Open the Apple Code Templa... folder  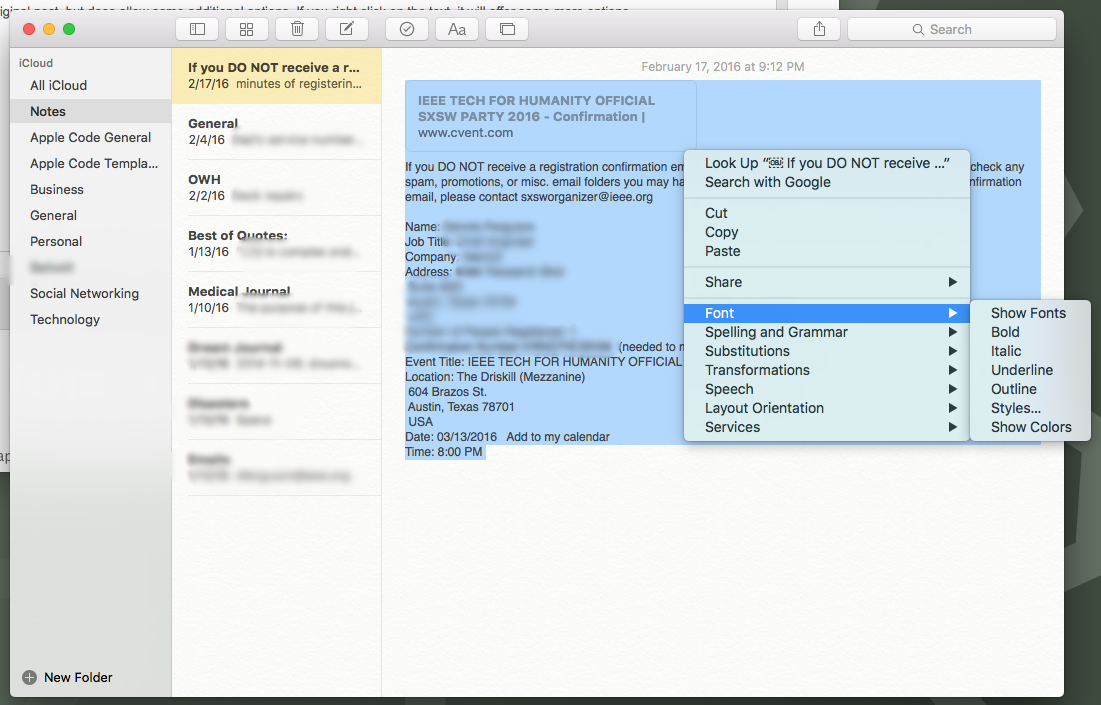pos(91,164)
